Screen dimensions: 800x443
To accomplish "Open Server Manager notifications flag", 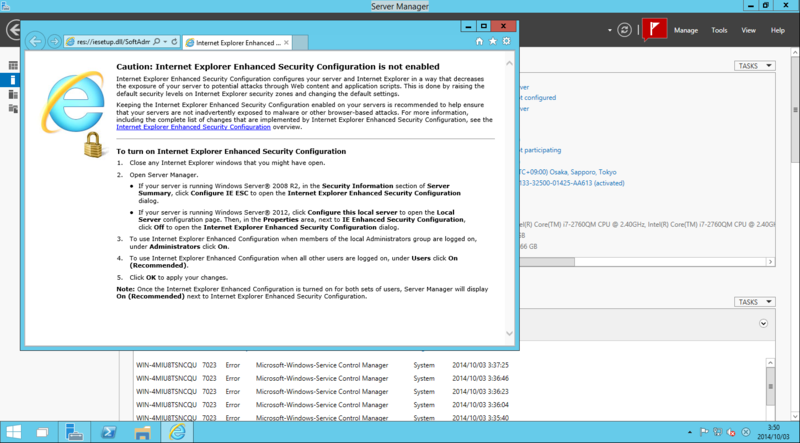I will coord(655,30).
